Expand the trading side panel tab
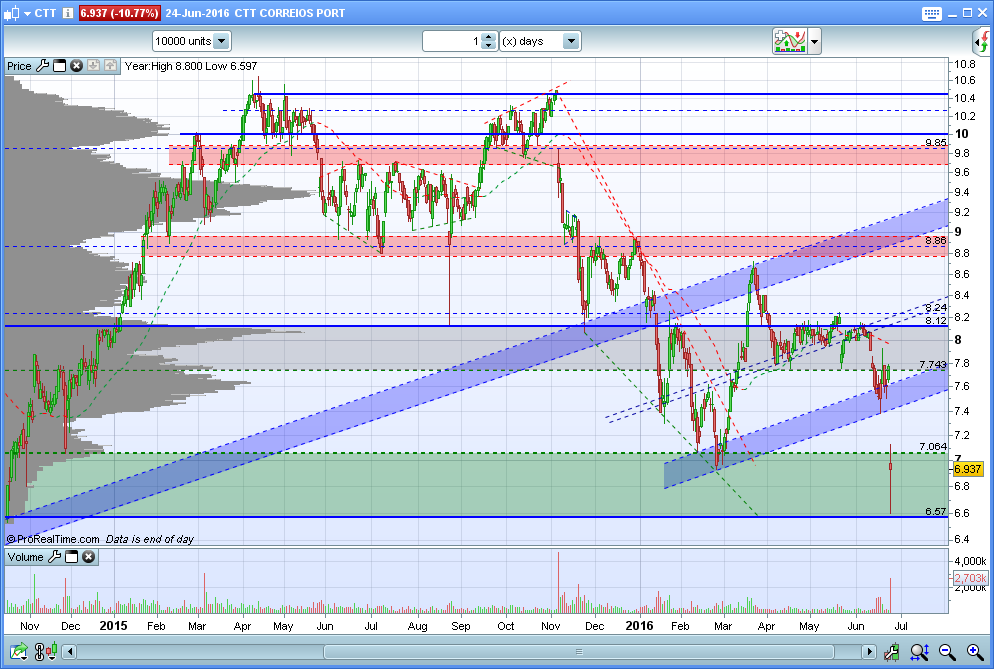 tap(981, 42)
